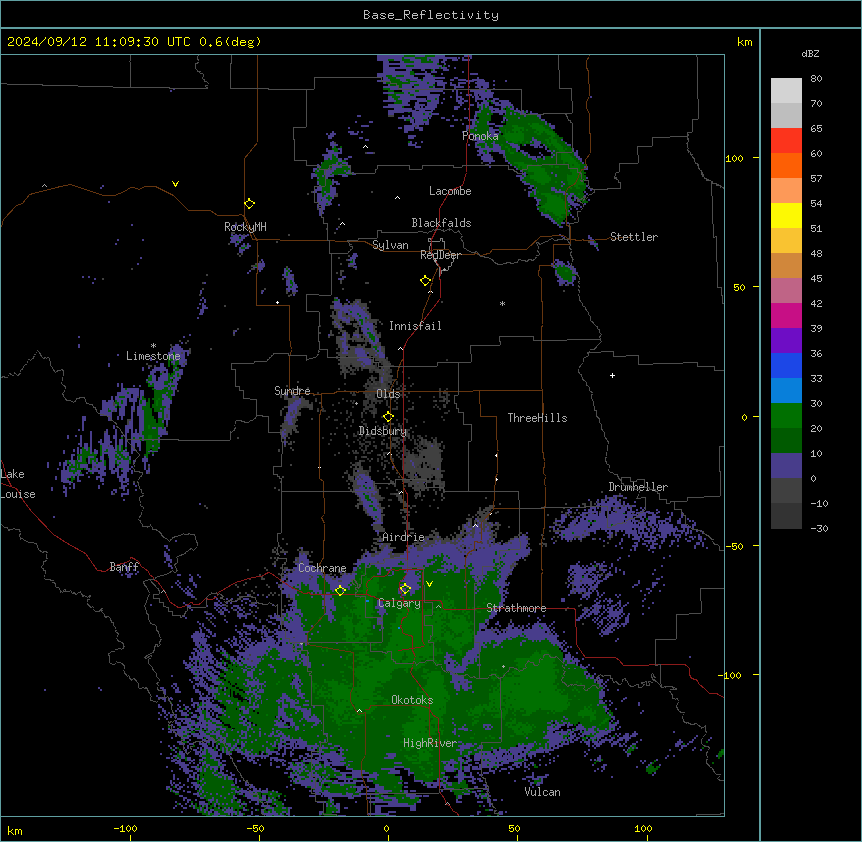Click the Blackfalds city label

coord(441,223)
